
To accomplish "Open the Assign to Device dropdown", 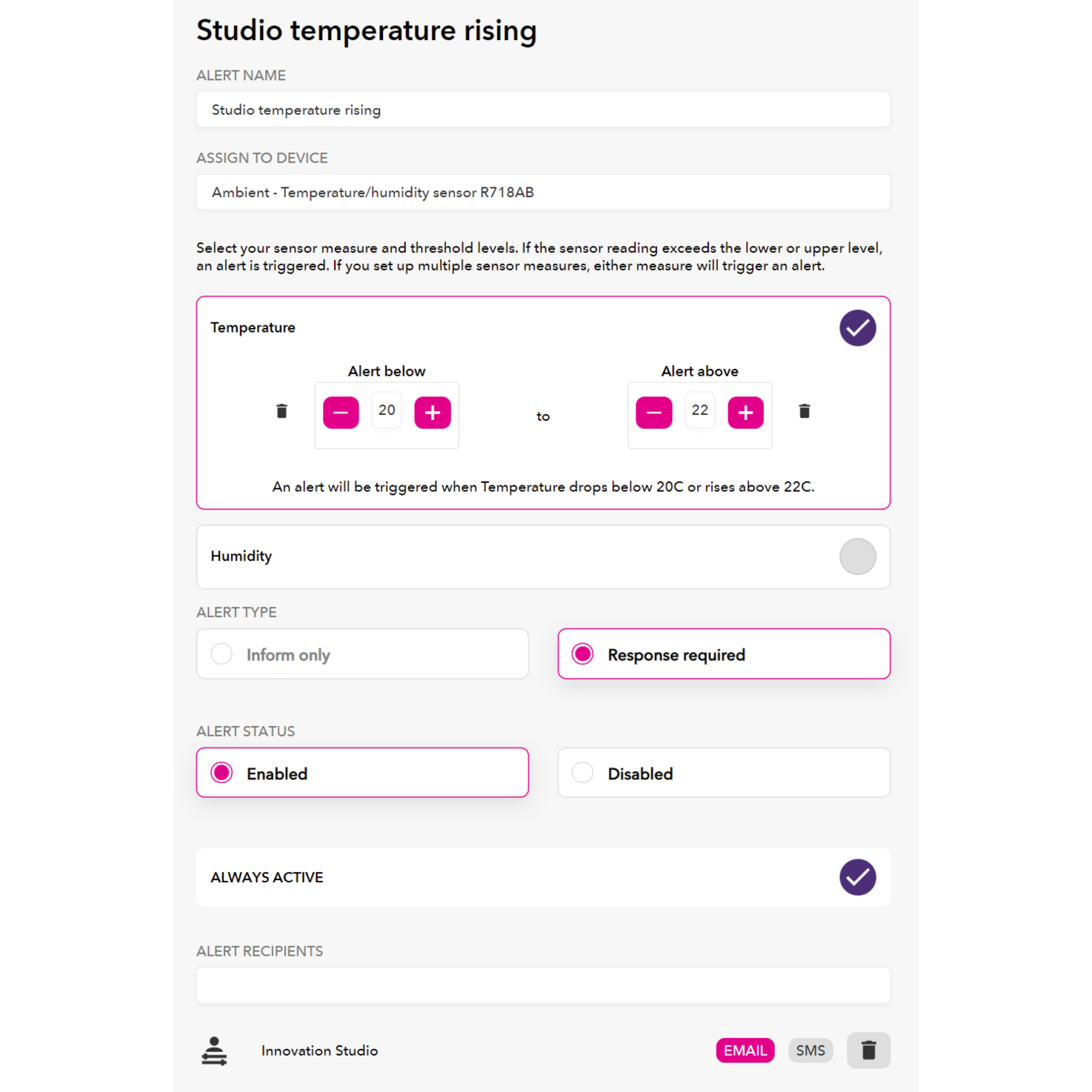I will tap(543, 192).
